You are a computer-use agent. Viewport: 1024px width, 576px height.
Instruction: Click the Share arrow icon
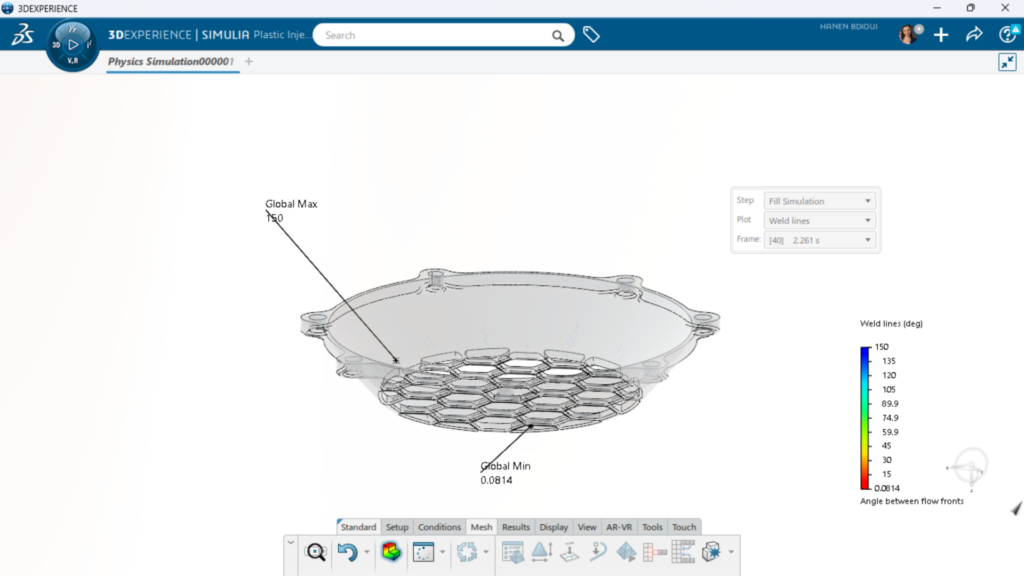point(974,34)
